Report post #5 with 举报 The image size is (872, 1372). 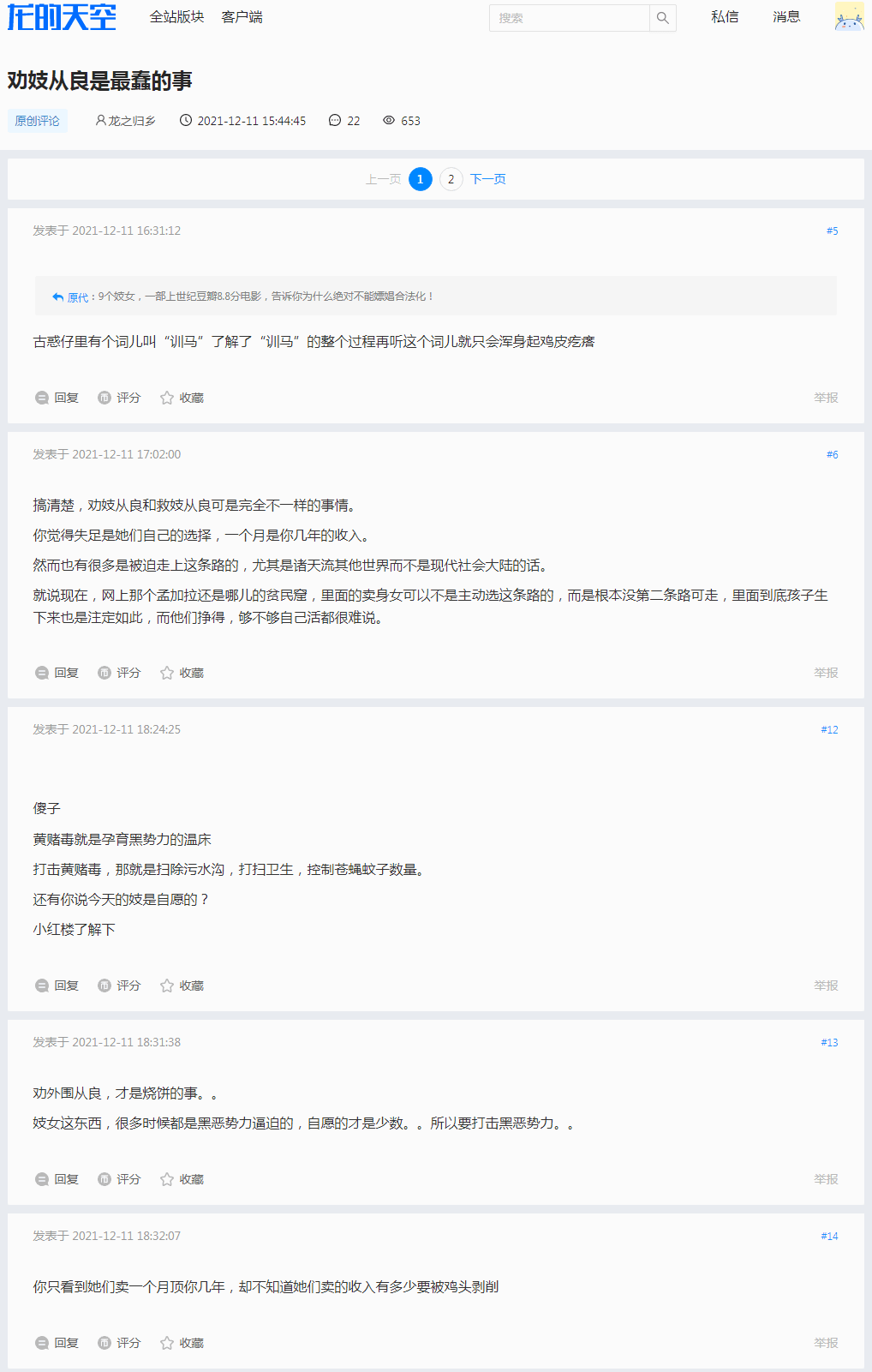coord(827,398)
